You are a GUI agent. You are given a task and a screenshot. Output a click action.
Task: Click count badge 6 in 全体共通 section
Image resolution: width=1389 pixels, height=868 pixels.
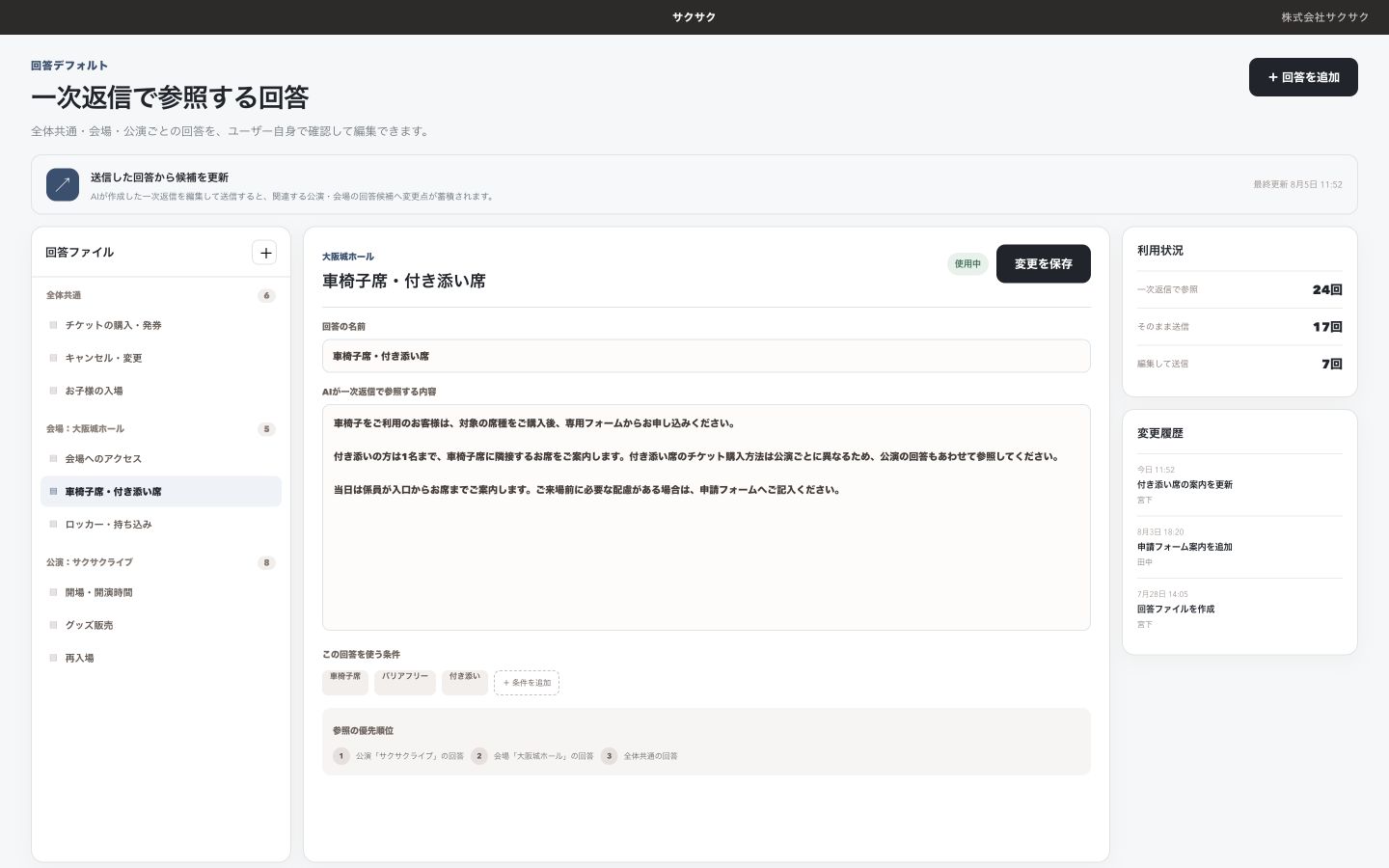267,296
